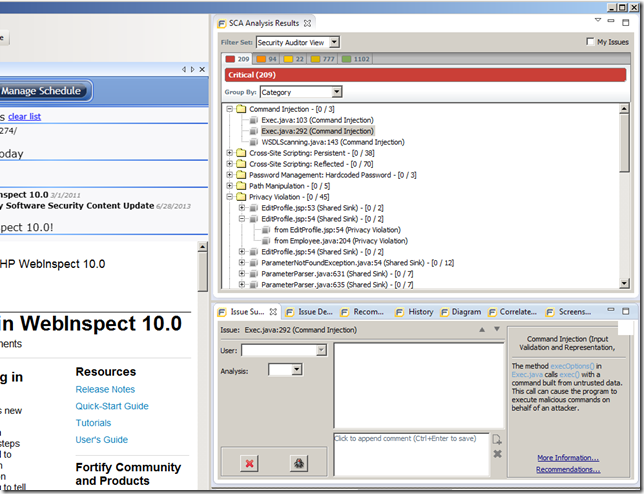Screen dimensions: 644x494
Task: Collapse the Command Injection folder
Action: [230, 109]
